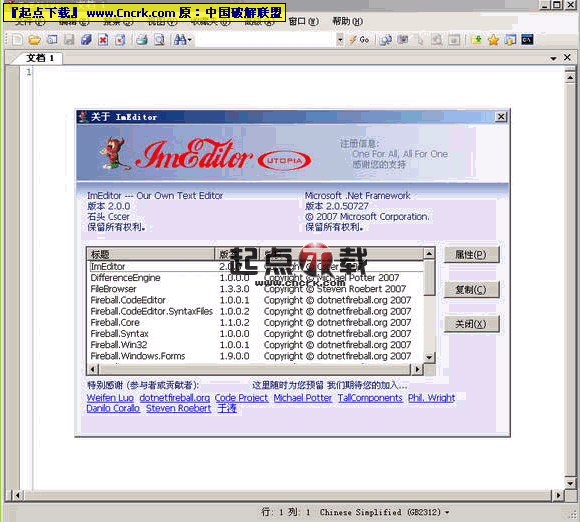Viewport: 580px width, 522px height.
Task: Click the component list's scroll down arrow
Action: click(x=429, y=357)
